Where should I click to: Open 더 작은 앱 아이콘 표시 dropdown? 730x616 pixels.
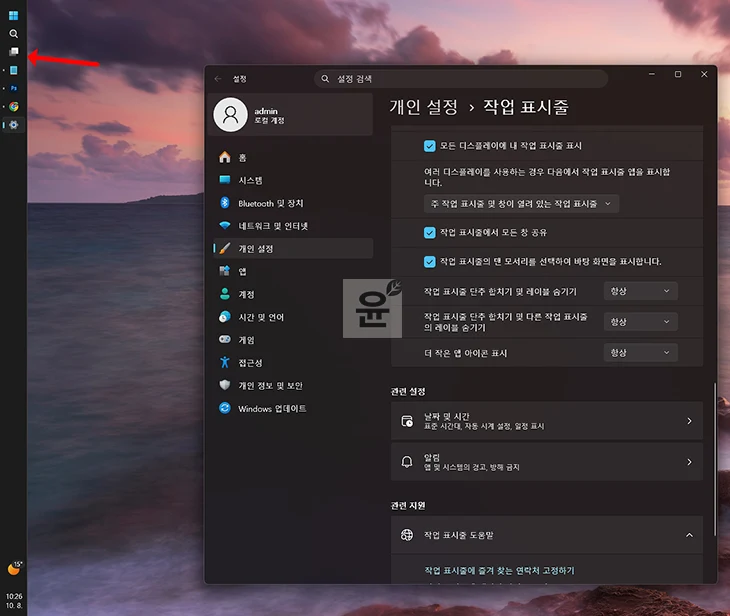click(640, 353)
